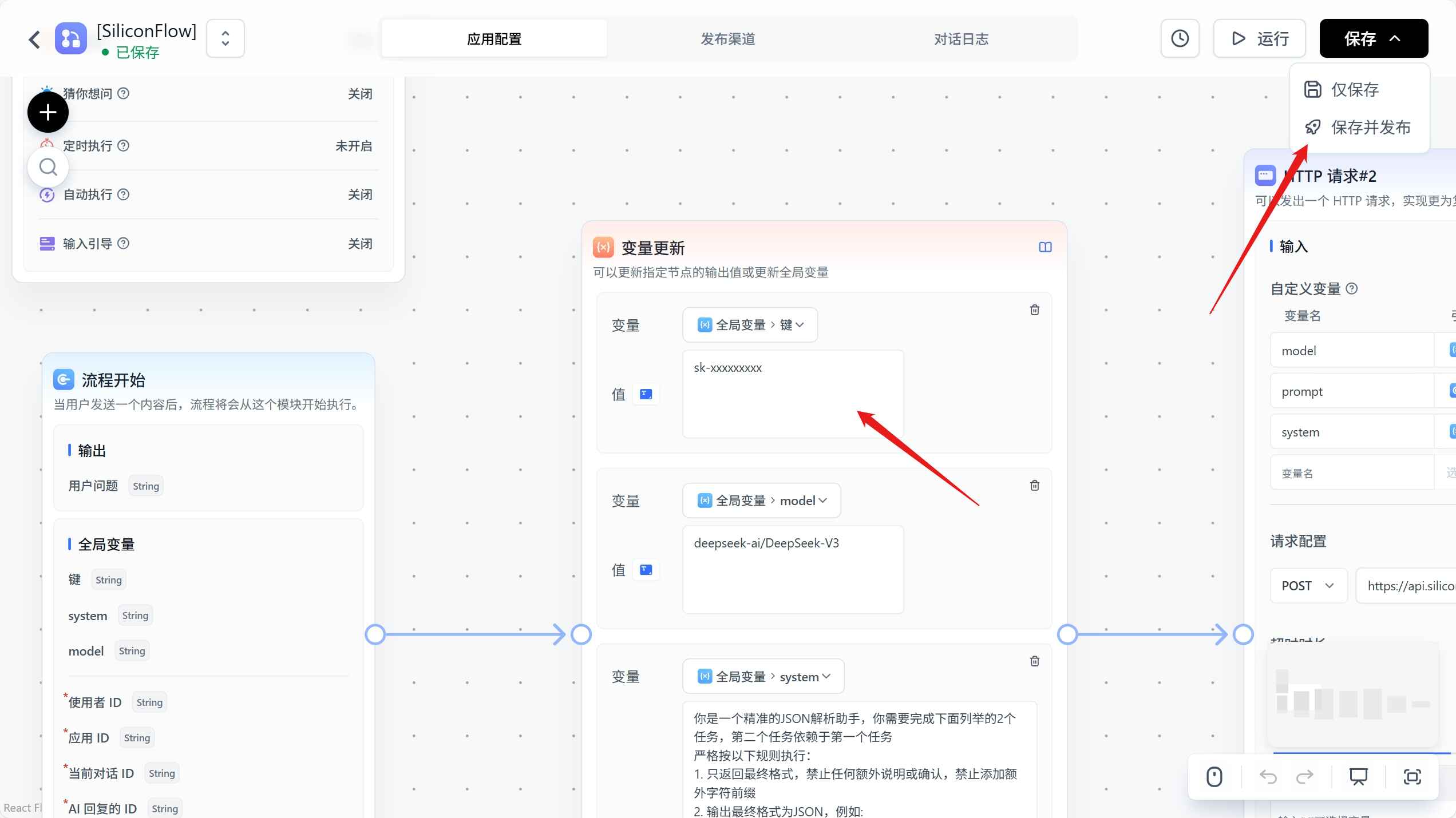Viewport: 1456px width, 818px height.
Task: Open the 全局变量 键 variable dropdown
Action: coord(750,324)
